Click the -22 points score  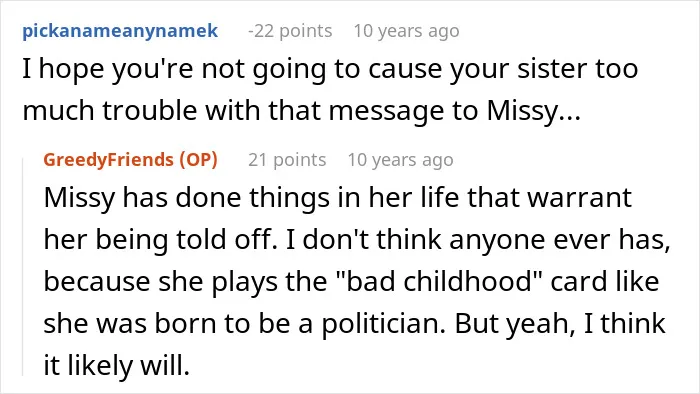pos(290,31)
